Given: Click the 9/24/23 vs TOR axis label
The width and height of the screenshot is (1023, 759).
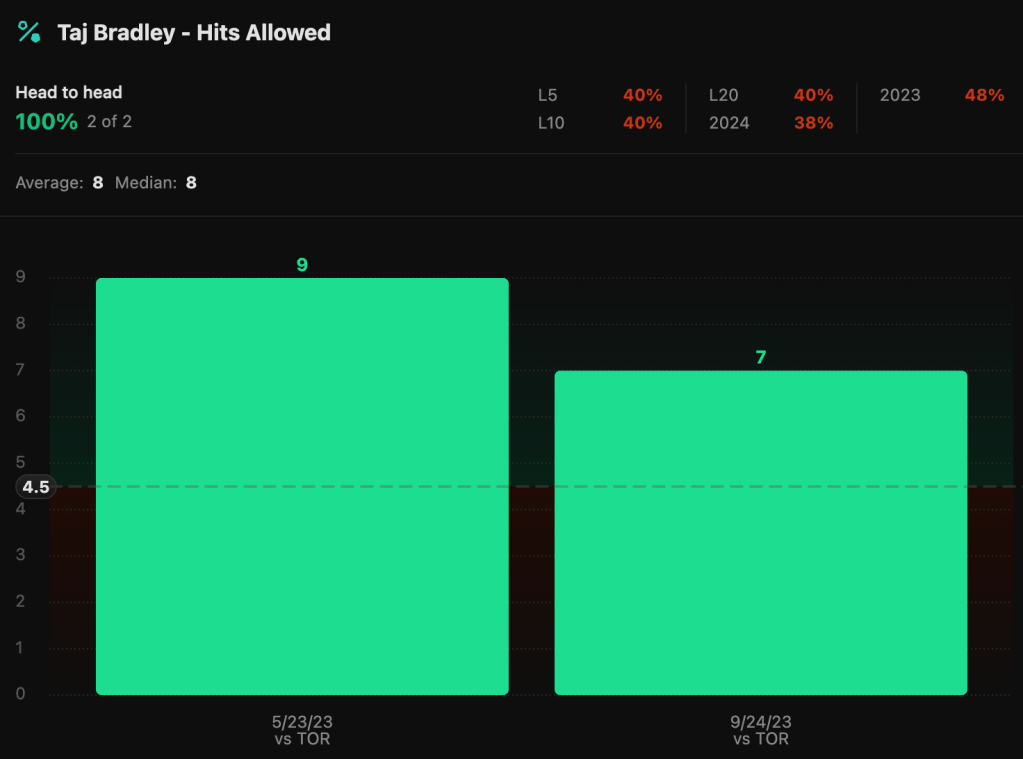Looking at the screenshot, I should click(760, 729).
